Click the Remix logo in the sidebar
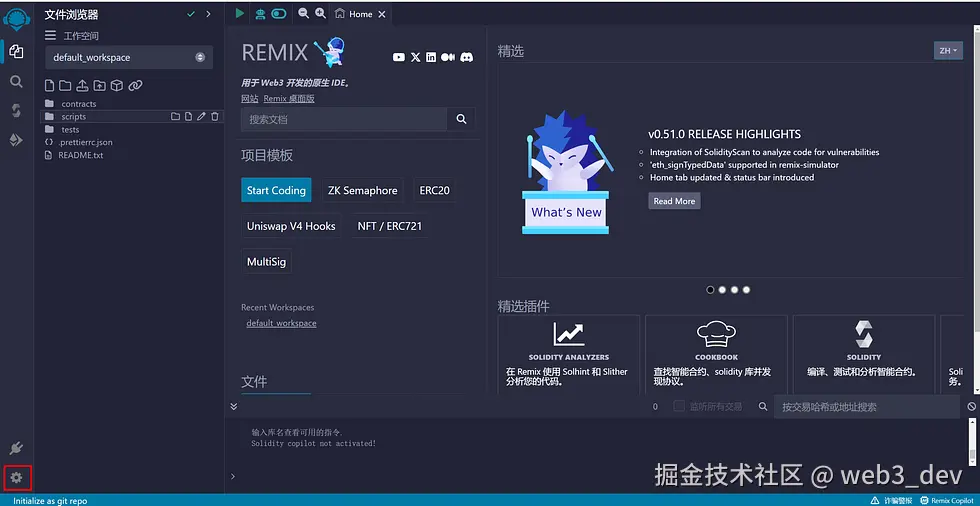980x506 pixels. [x=16, y=21]
